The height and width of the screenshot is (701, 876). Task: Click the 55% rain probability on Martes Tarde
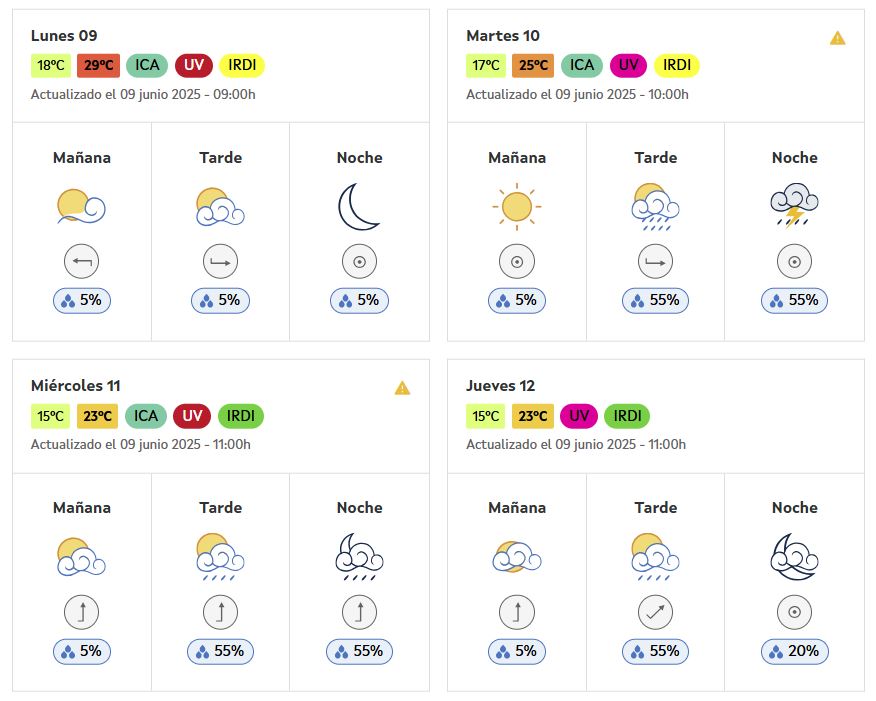(x=655, y=301)
